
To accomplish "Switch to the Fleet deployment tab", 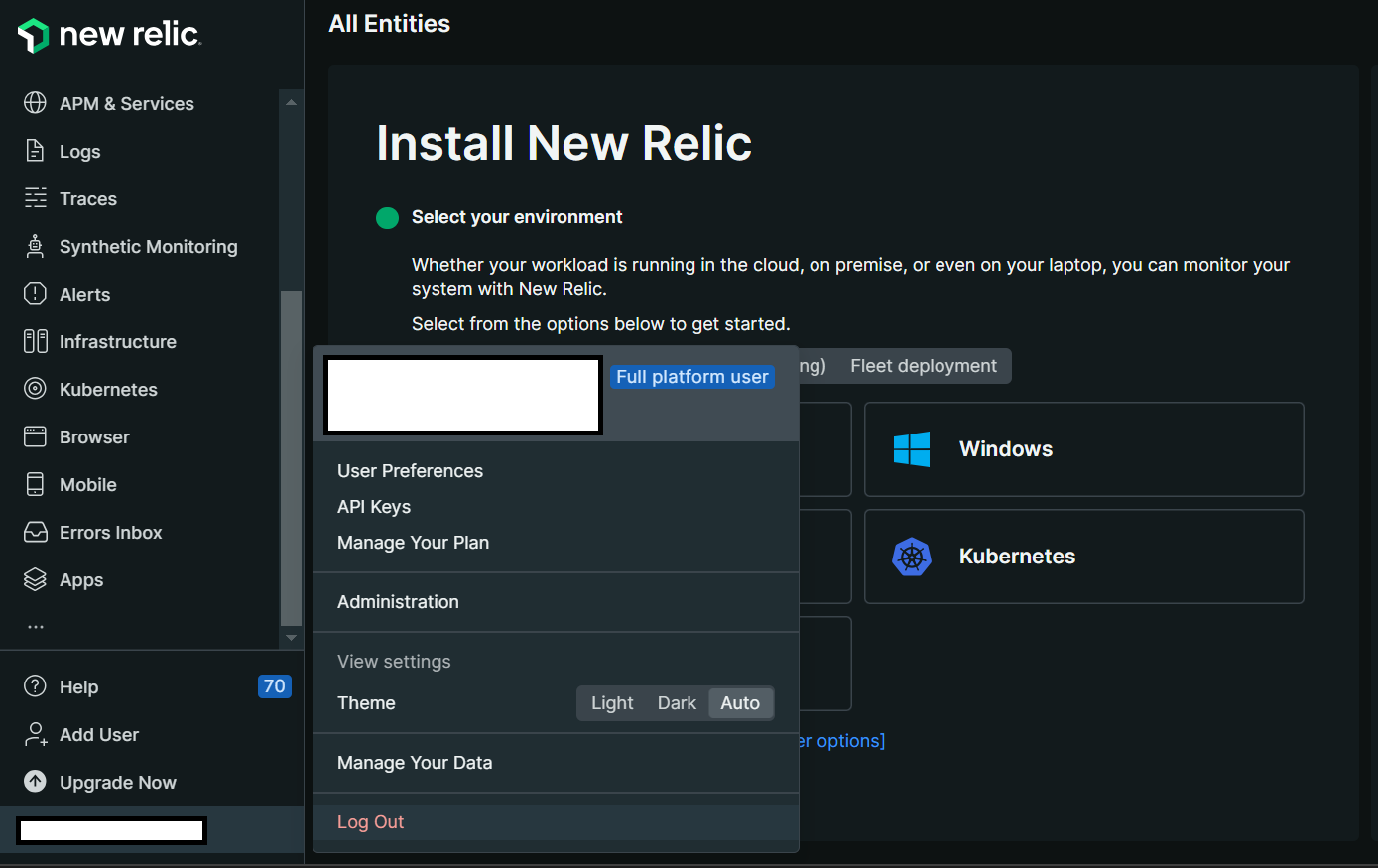I will [924, 366].
